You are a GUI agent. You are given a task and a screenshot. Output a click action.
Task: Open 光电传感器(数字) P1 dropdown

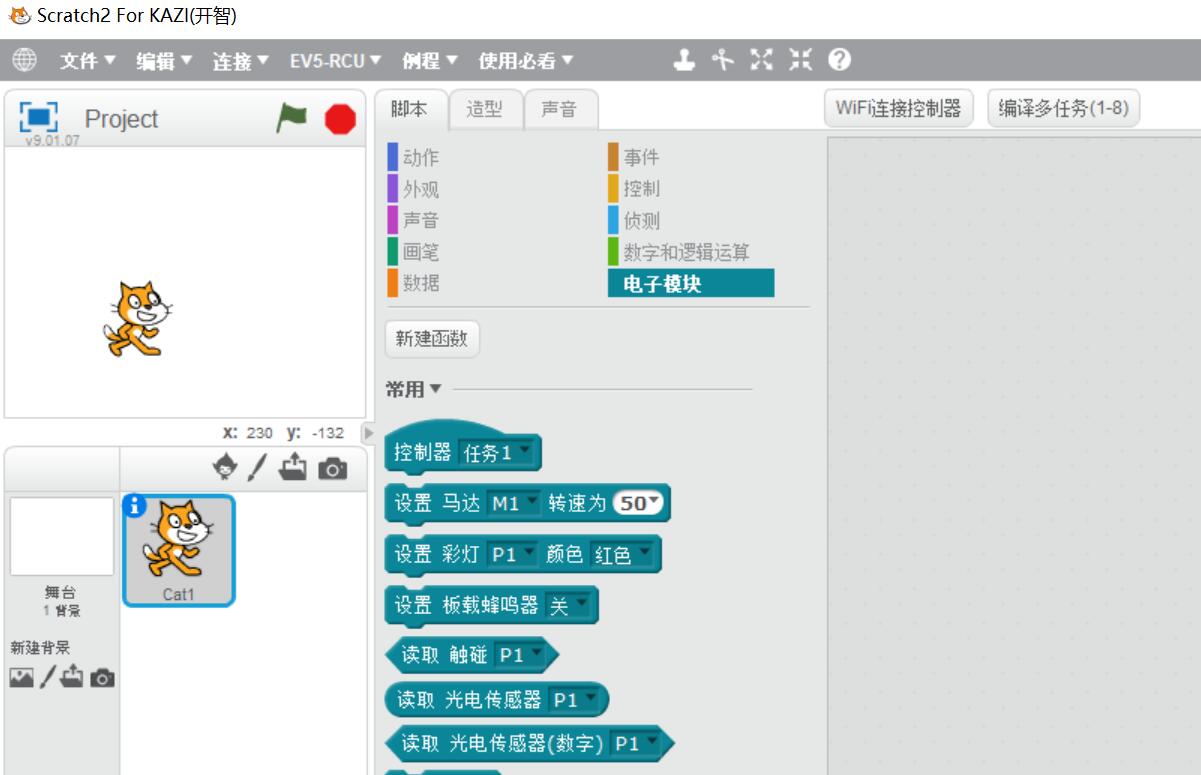(638, 743)
